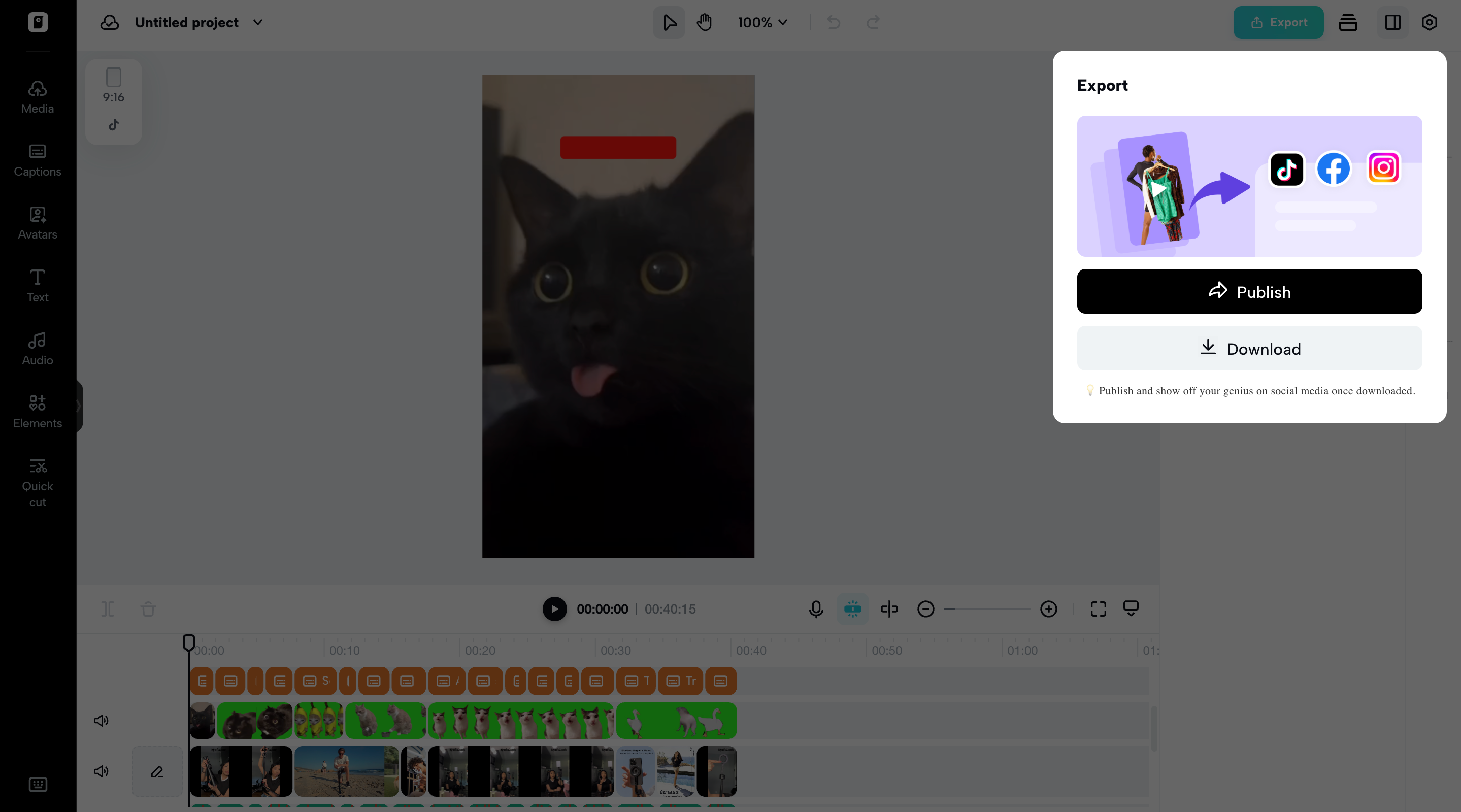Start a voiceover with the microphone icon
This screenshot has height=812, width=1461.
816,609
